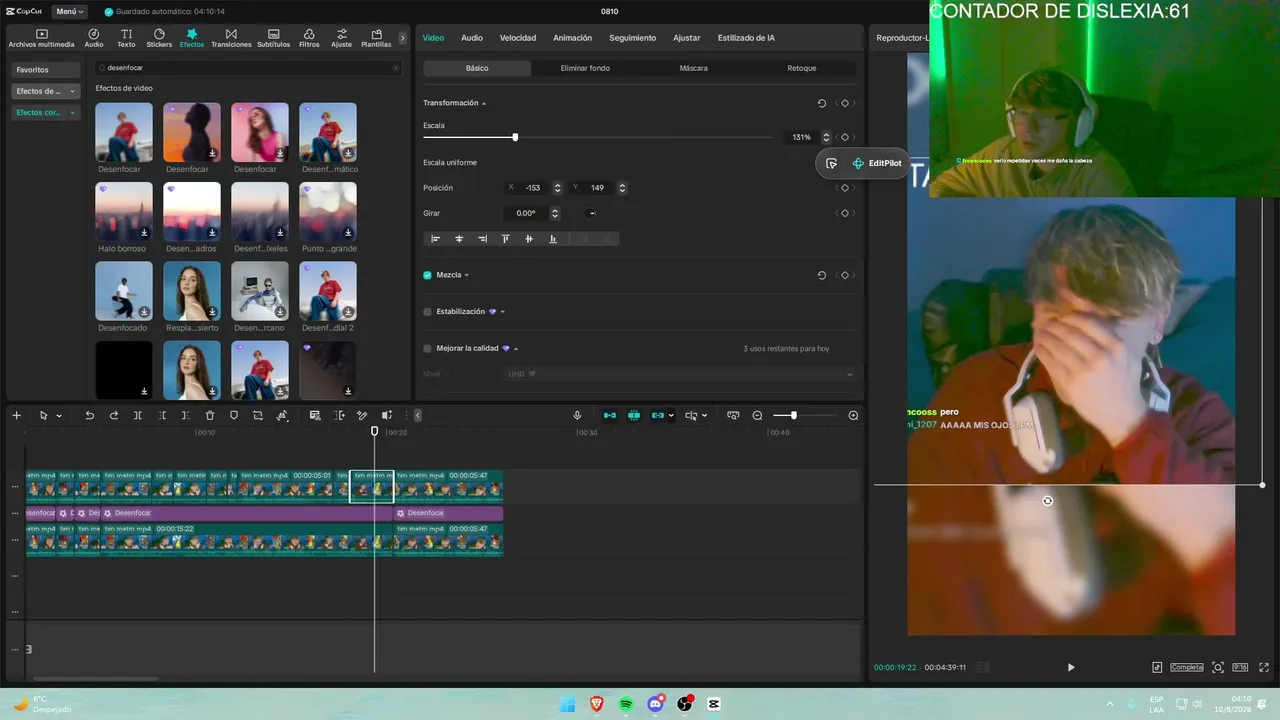Open the Stickers panel
The image size is (1280, 720).
[159, 38]
